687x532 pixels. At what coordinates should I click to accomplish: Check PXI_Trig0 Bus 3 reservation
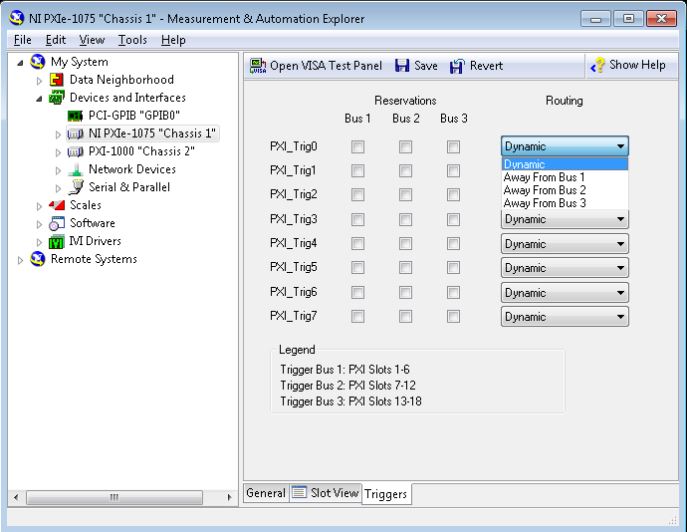click(453, 147)
